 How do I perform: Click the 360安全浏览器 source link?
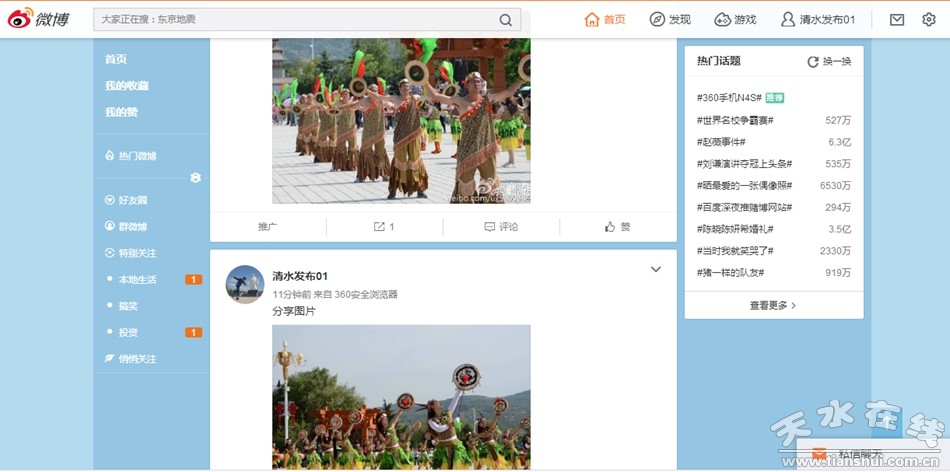click(x=367, y=295)
